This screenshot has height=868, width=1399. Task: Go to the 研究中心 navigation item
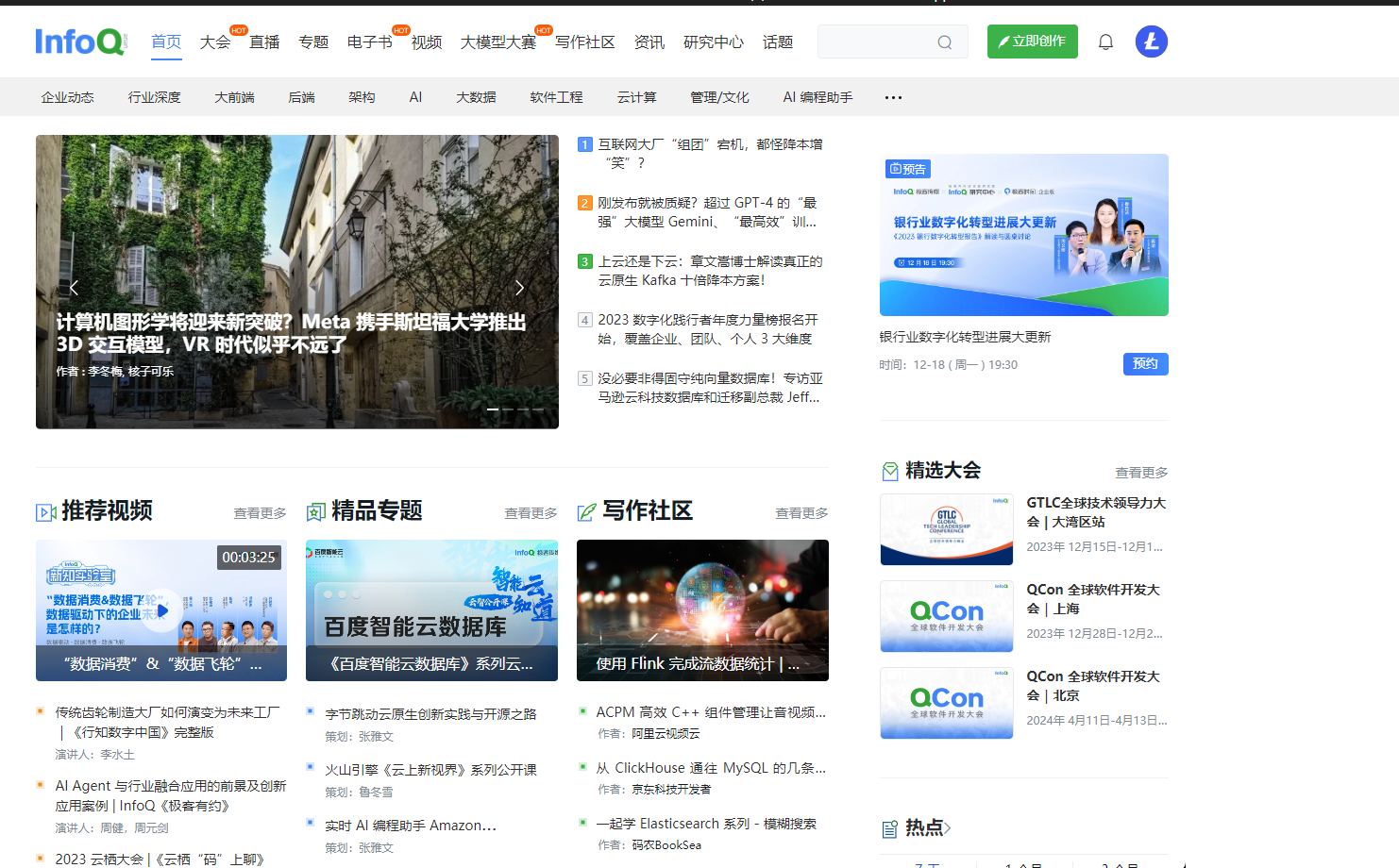[714, 42]
